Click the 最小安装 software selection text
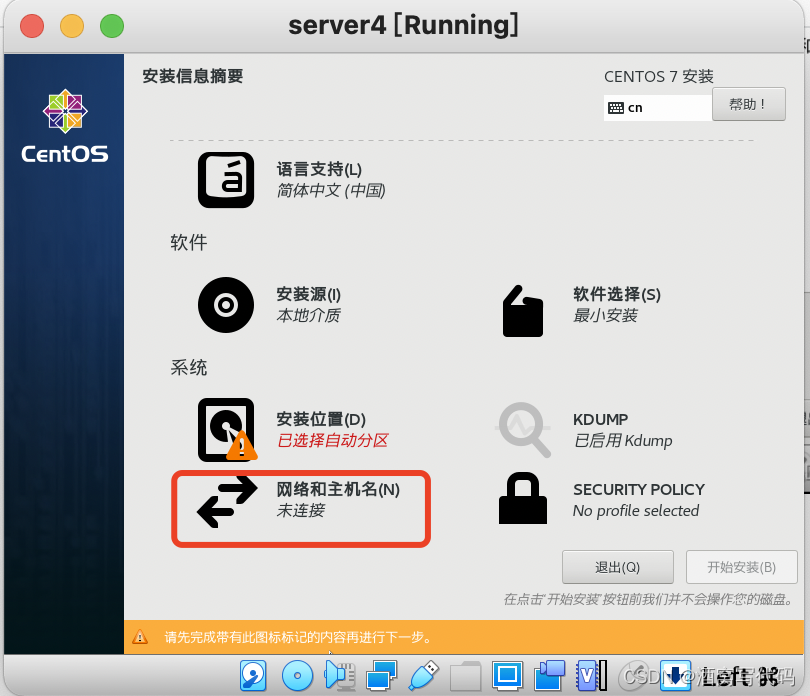The image size is (810, 696). [605, 316]
